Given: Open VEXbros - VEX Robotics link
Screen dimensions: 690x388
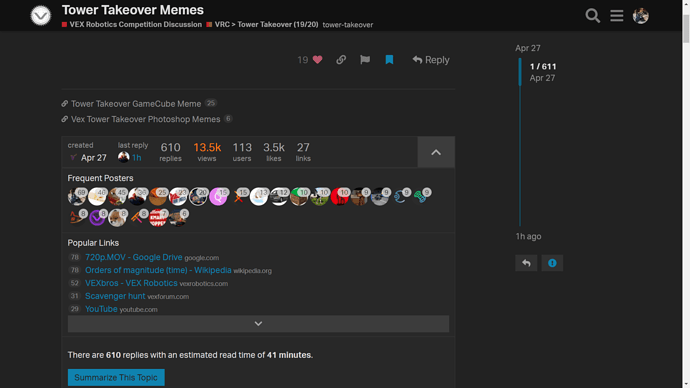Looking at the screenshot, I should 131,283.
